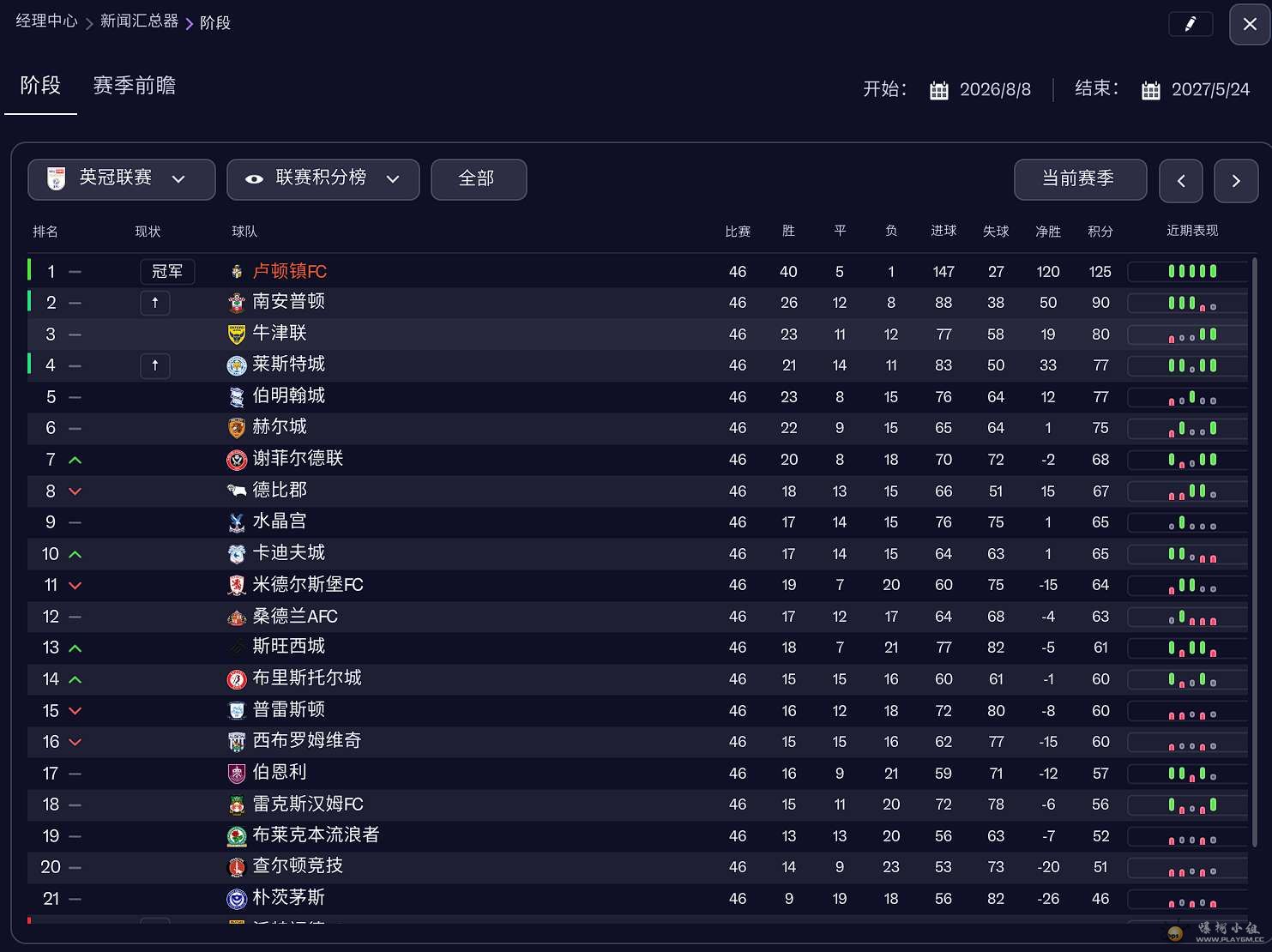This screenshot has width=1272, height=952.
Task: Click the 布莱克本流浪者 club badge
Action: coord(237,836)
